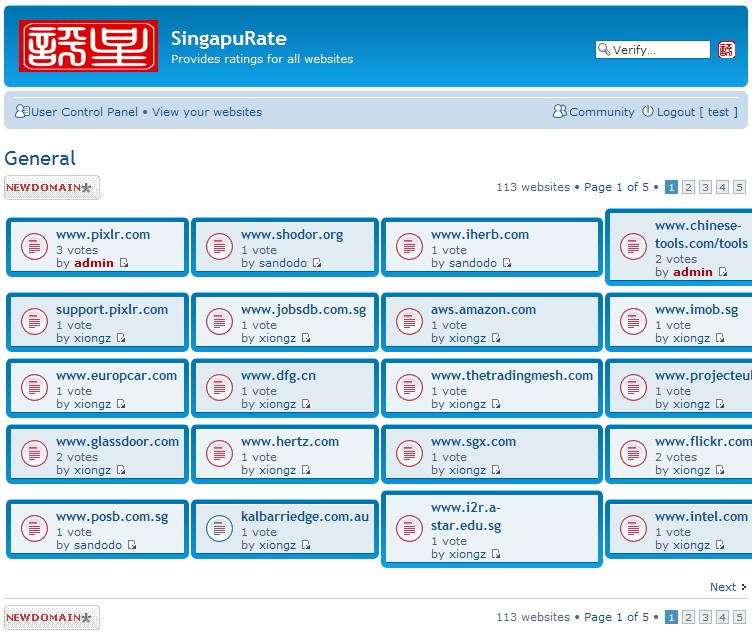This screenshot has width=752, height=632.
Task: Click the latest-post icon in www.hertz.com card
Action: [306, 470]
